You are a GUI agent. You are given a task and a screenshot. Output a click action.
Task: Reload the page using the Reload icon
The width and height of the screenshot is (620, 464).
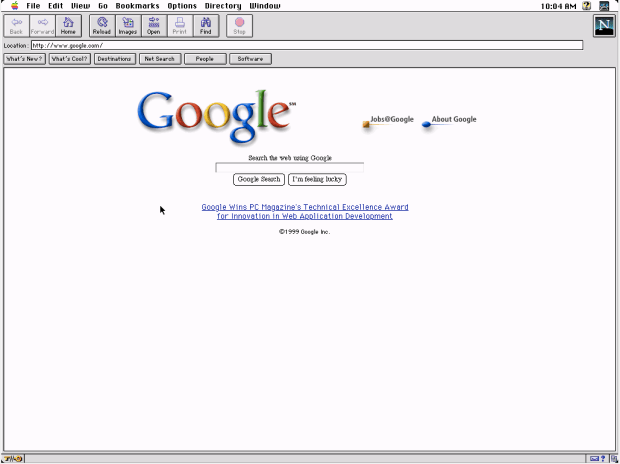pos(102,25)
